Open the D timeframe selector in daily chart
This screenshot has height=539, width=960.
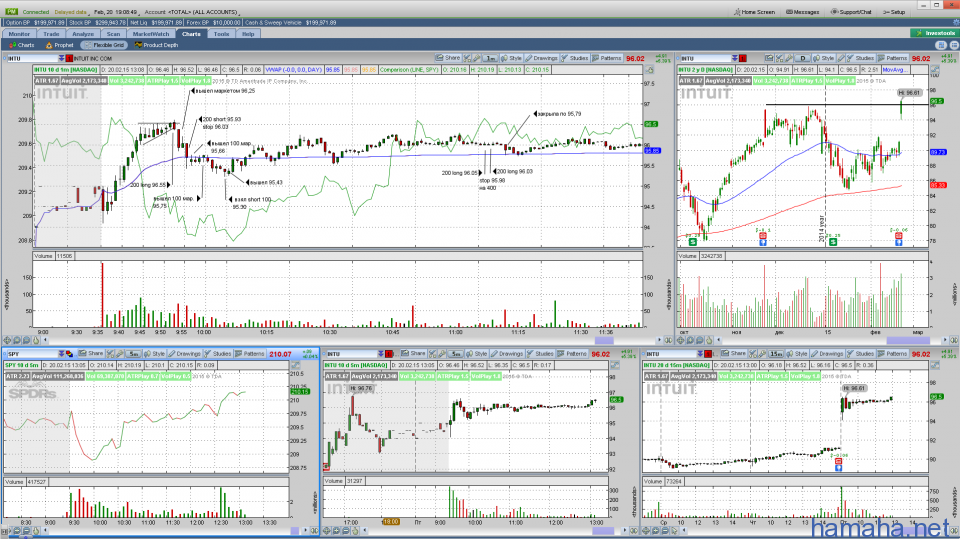tap(802, 58)
